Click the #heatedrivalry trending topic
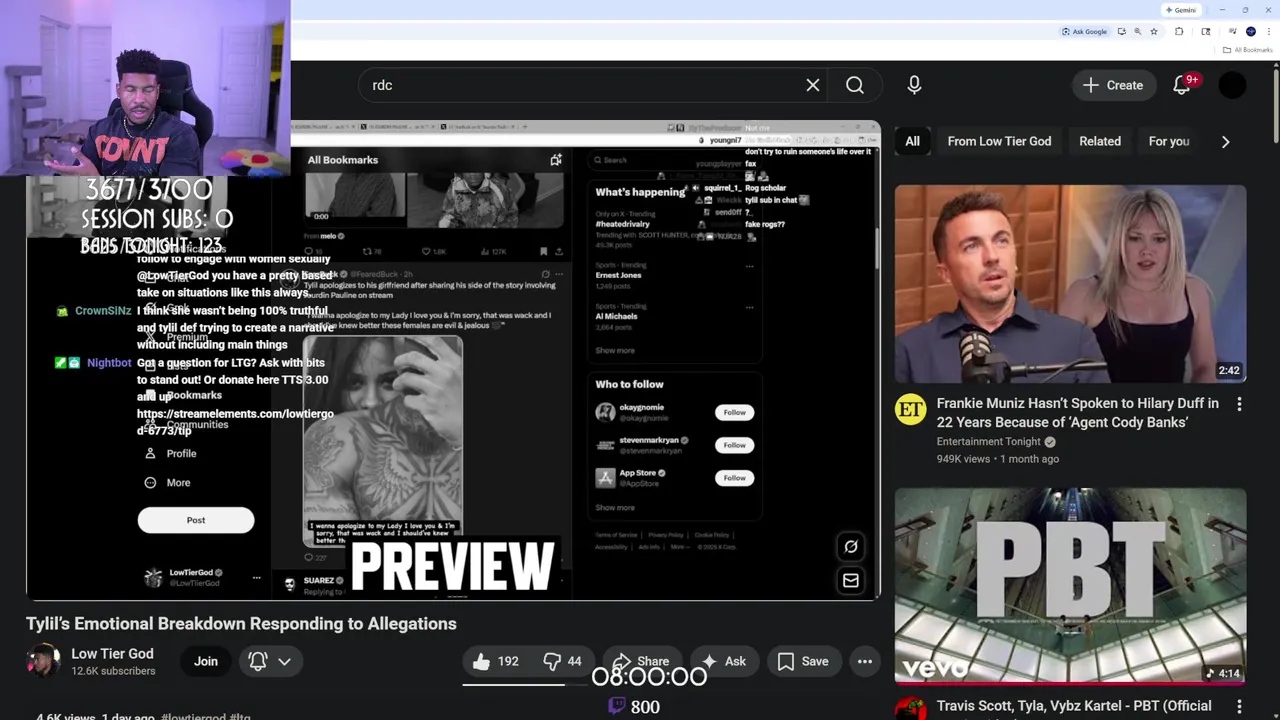1280x720 pixels. tap(623, 224)
